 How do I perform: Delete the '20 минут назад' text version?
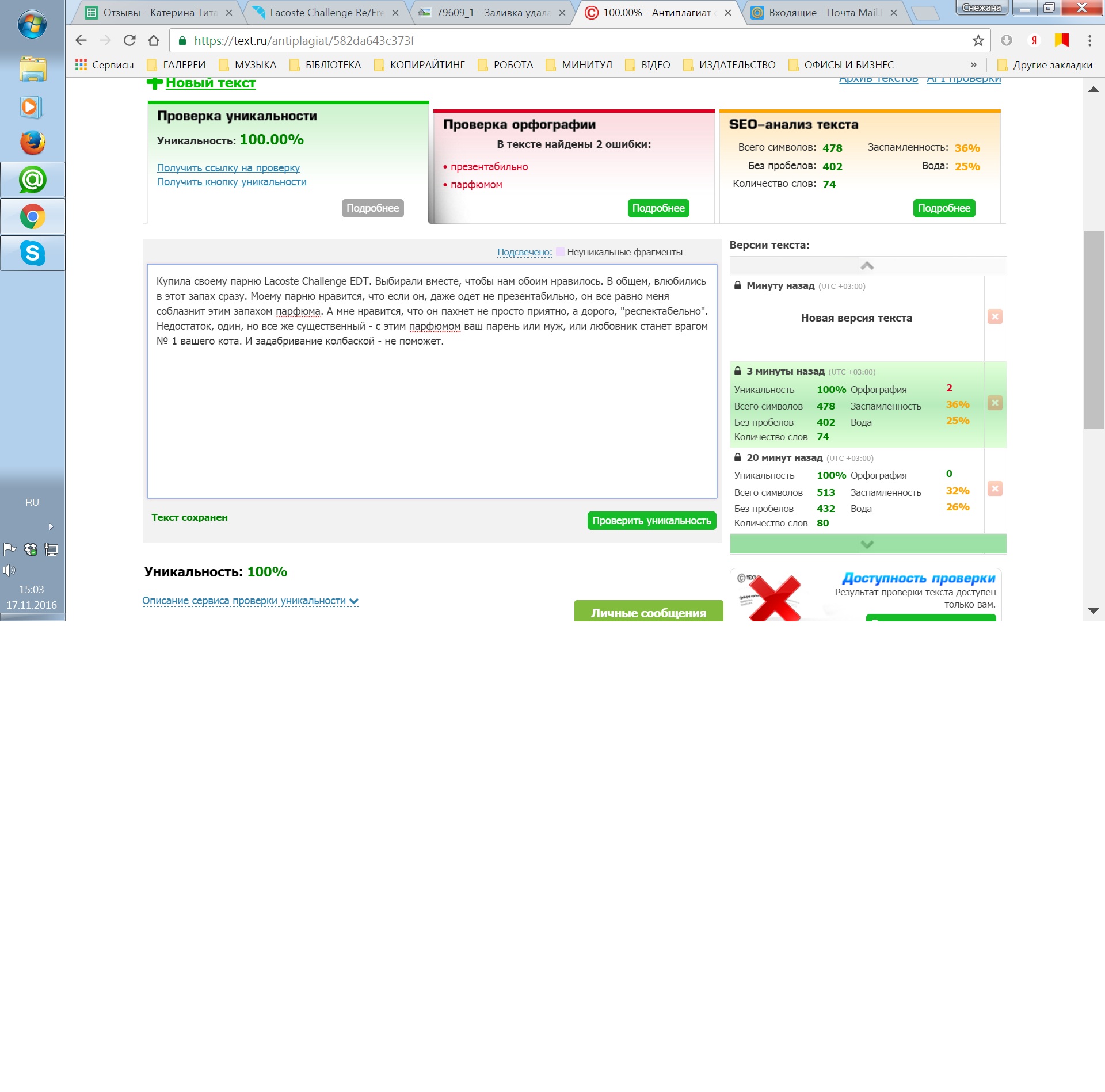point(995,488)
